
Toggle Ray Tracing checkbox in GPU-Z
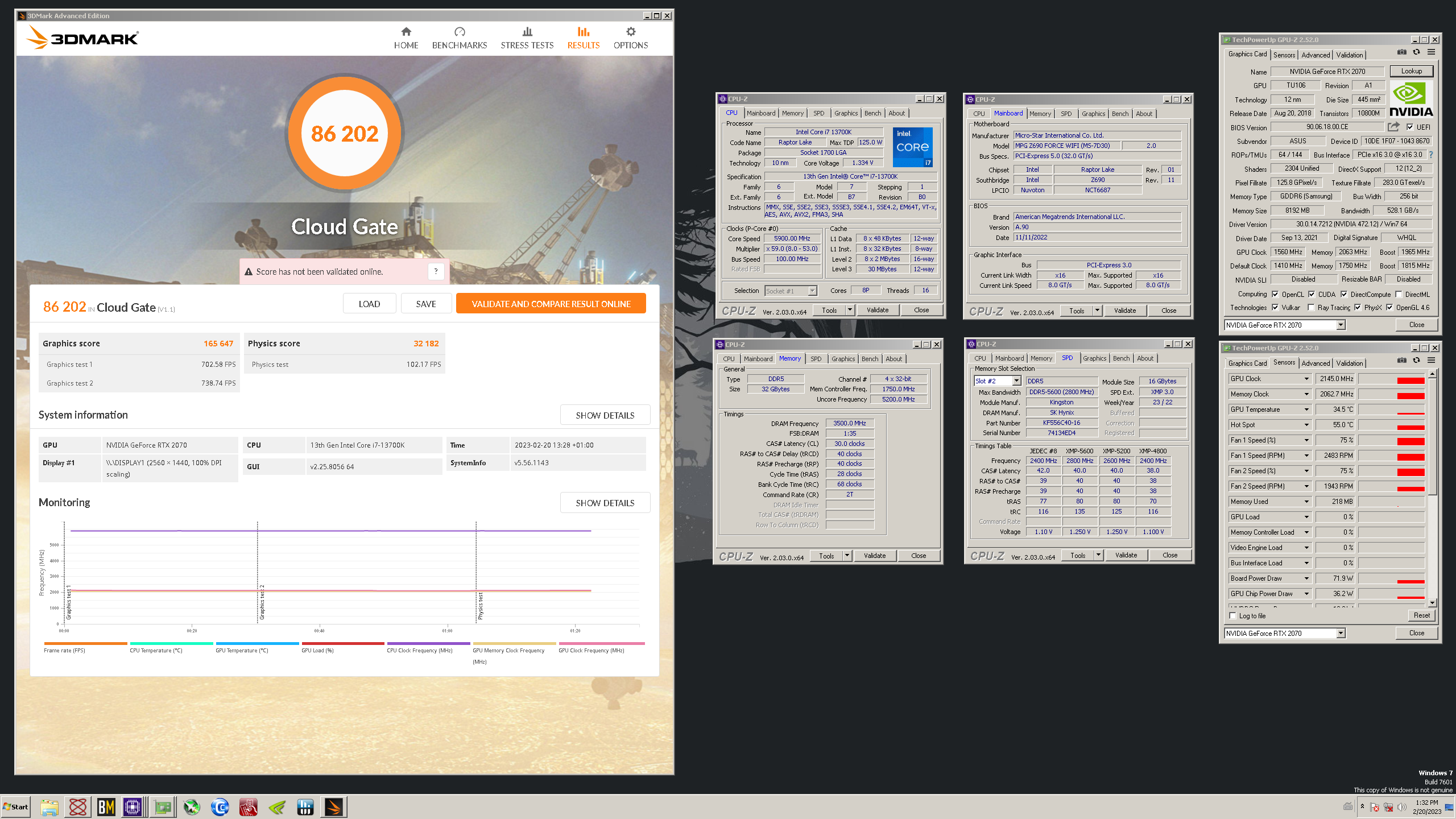tap(1311, 308)
